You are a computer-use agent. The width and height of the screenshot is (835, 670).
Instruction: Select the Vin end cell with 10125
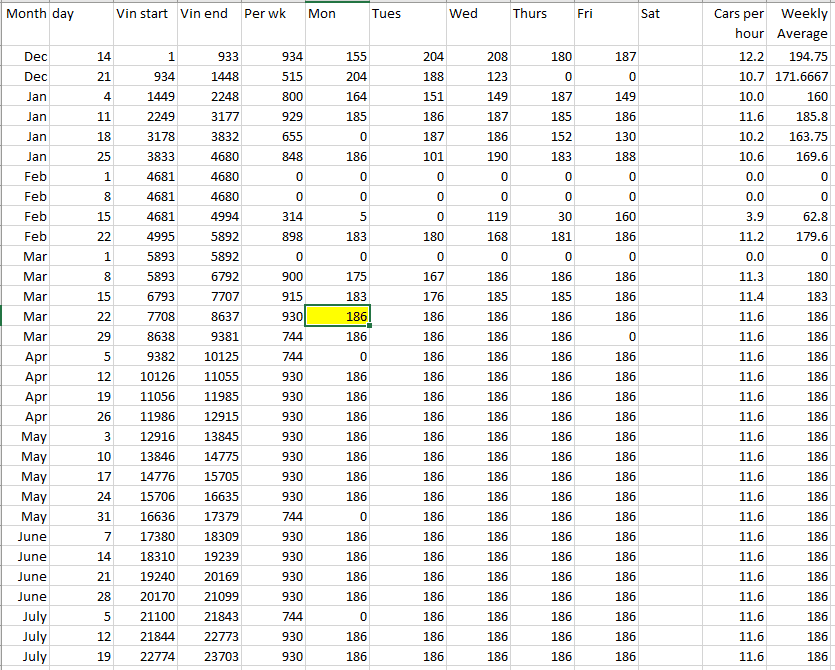209,356
